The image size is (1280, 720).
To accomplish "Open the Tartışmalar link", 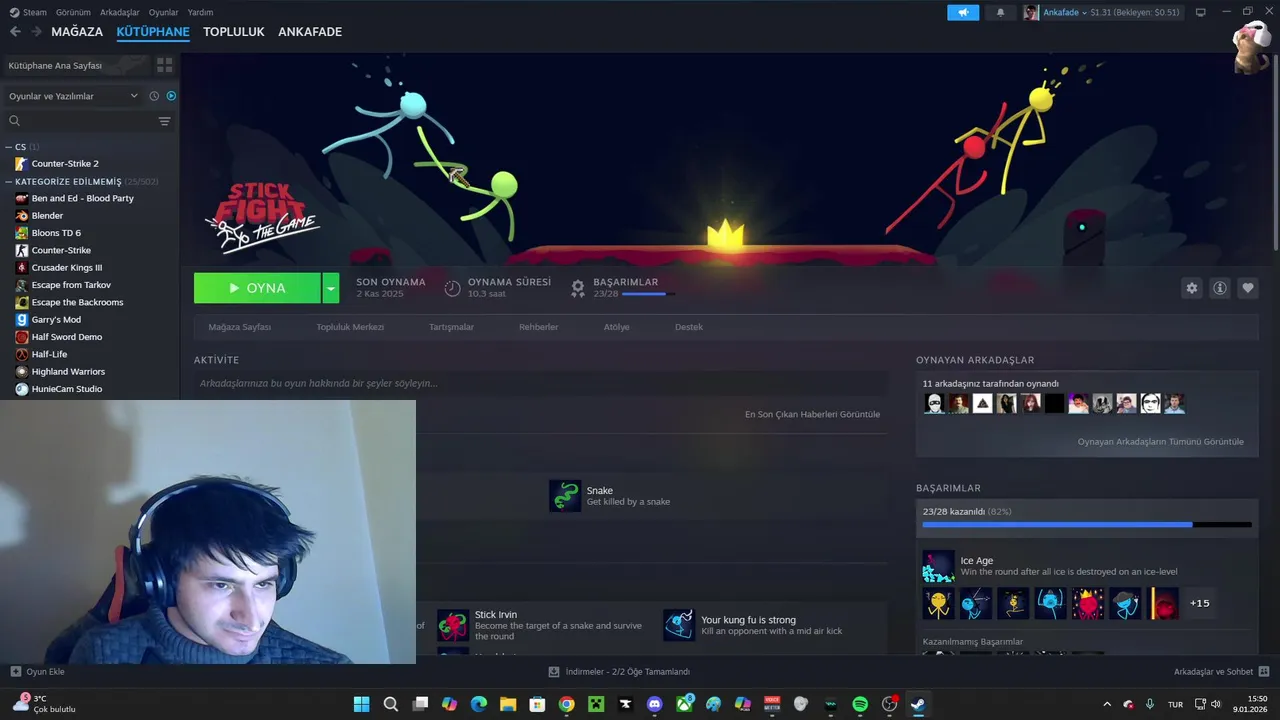I will (451, 327).
